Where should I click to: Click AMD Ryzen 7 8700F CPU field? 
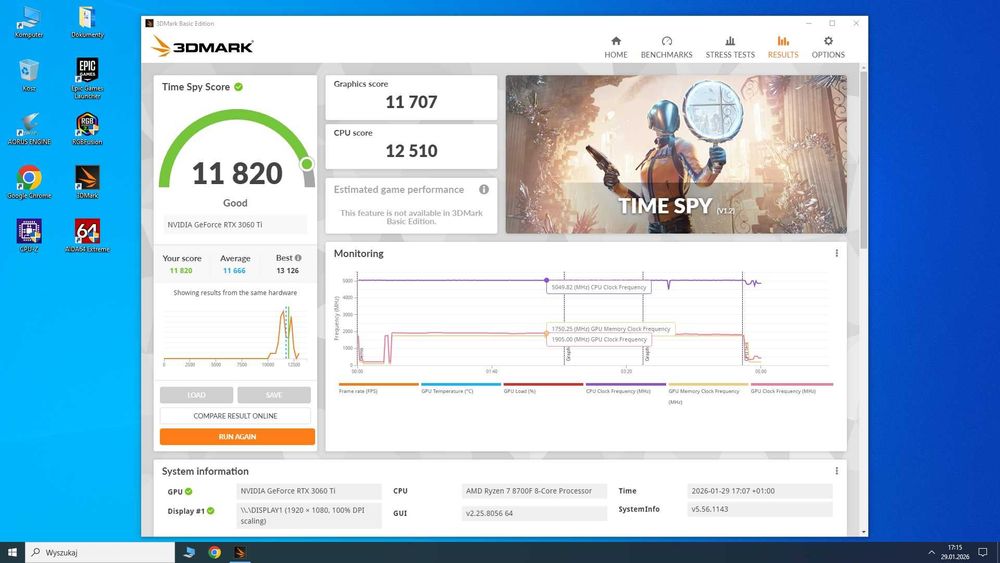(x=534, y=491)
